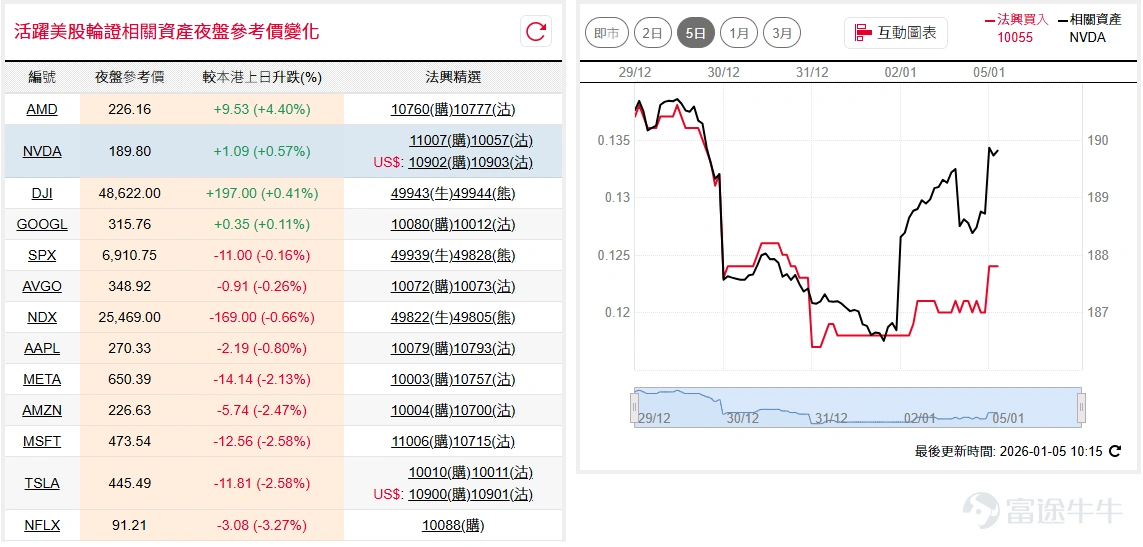Select NVDA price cell 189.80
1143x547 pixels.
[128, 152]
